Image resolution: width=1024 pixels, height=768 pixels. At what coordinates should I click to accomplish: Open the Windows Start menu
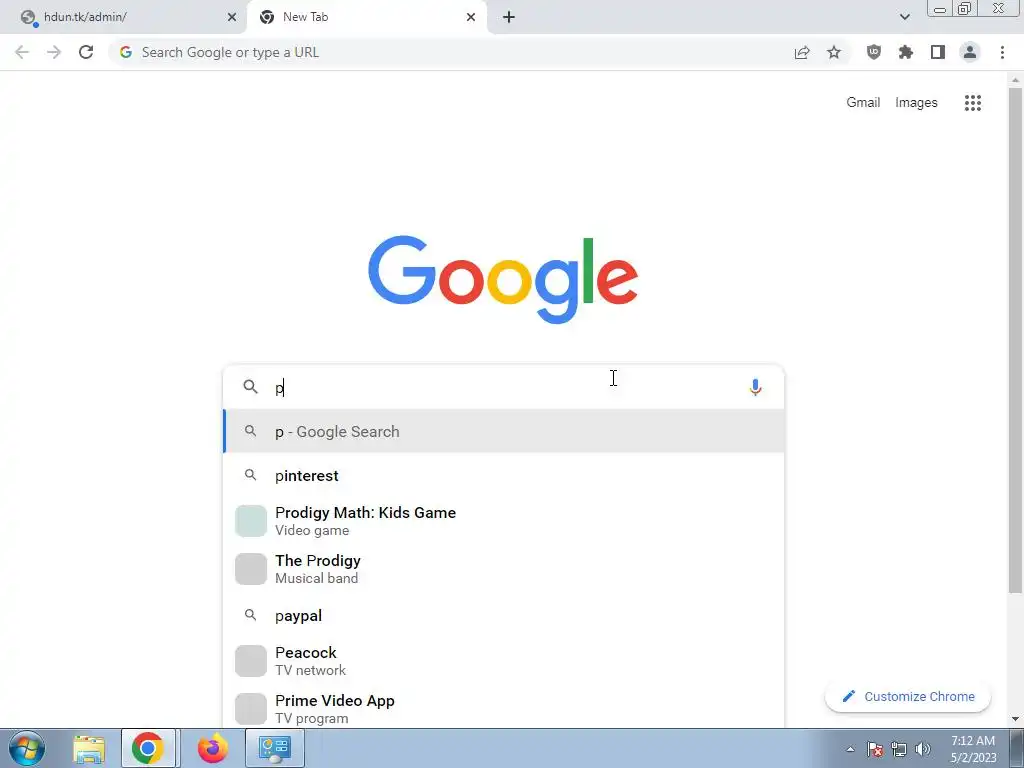coord(27,748)
